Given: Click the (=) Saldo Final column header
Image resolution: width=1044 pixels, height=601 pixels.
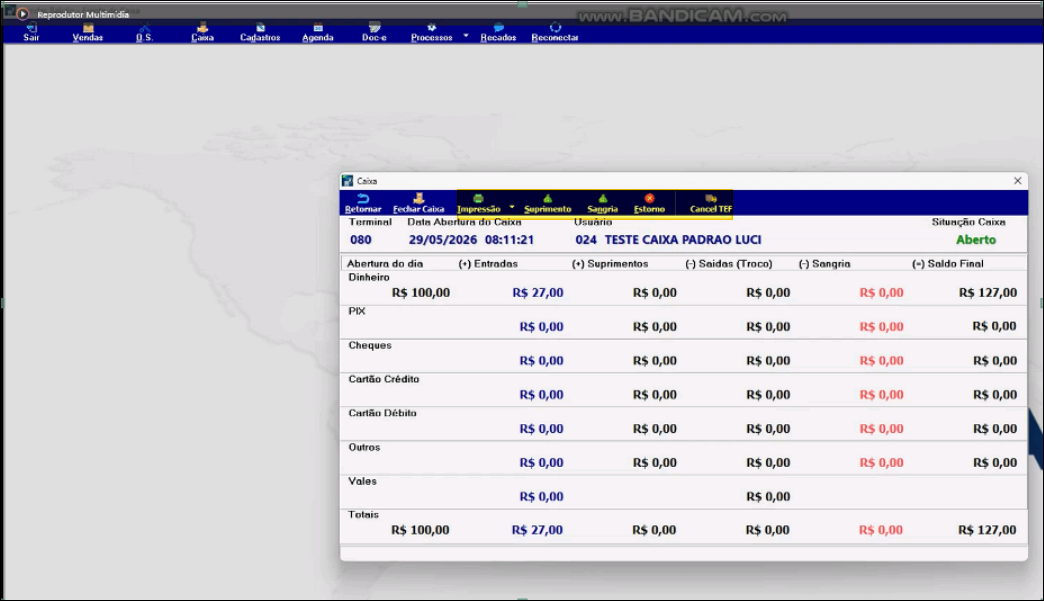Looking at the screenshot, I should click(947, 264).
